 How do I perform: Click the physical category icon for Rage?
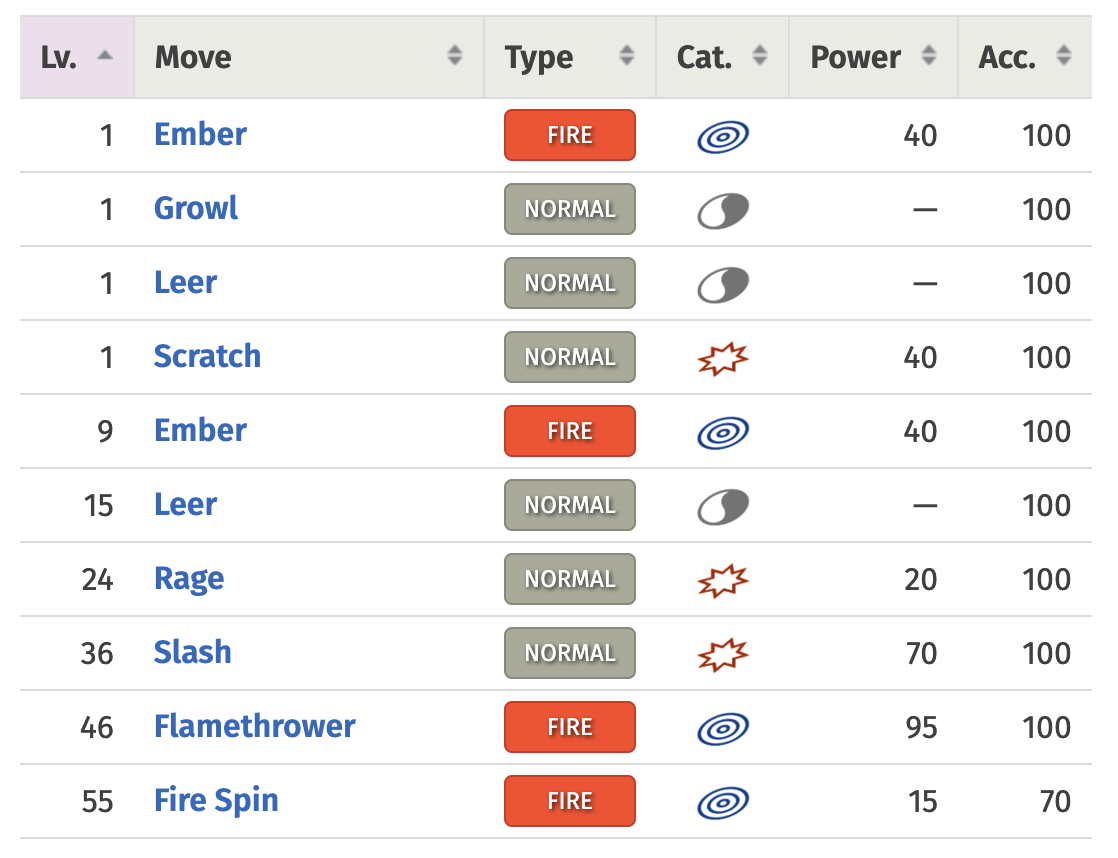[722, 579]
